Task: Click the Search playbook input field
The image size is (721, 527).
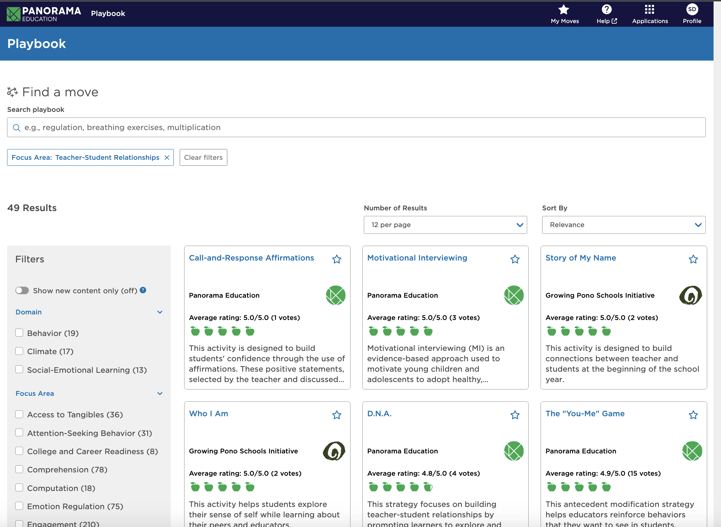Action: click(x=356, y=127)
